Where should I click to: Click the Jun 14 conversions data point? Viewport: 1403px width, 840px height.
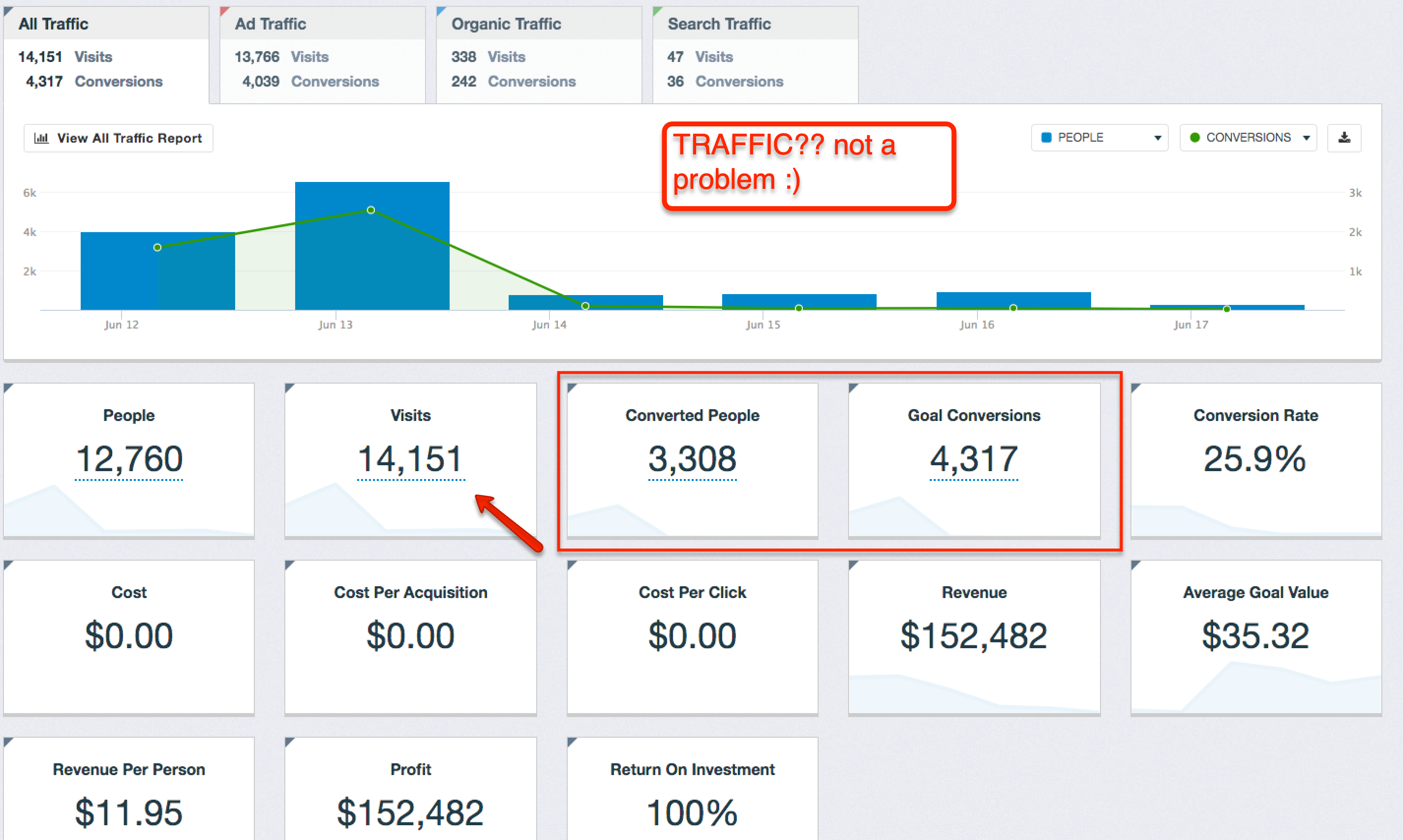585,306
